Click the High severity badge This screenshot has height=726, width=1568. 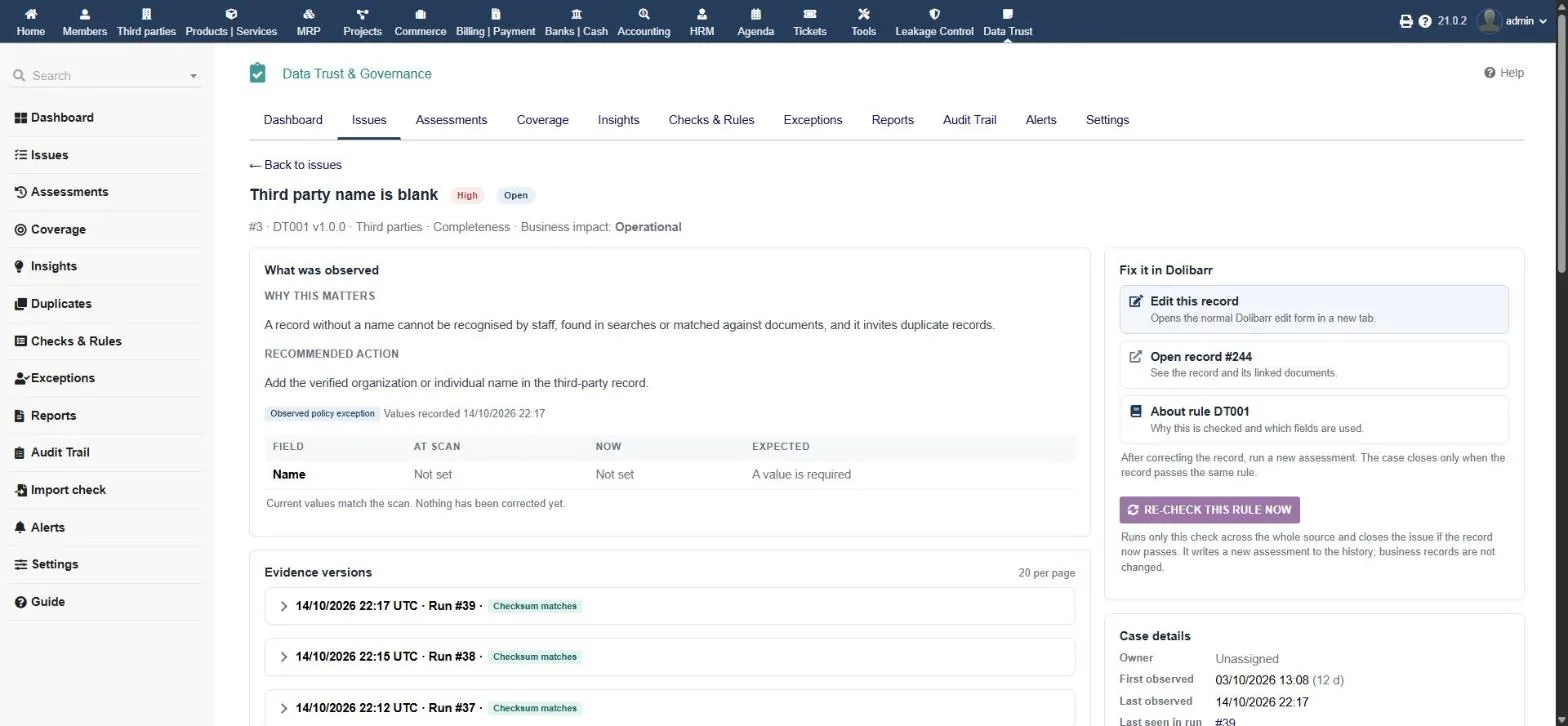pos(467,196)
